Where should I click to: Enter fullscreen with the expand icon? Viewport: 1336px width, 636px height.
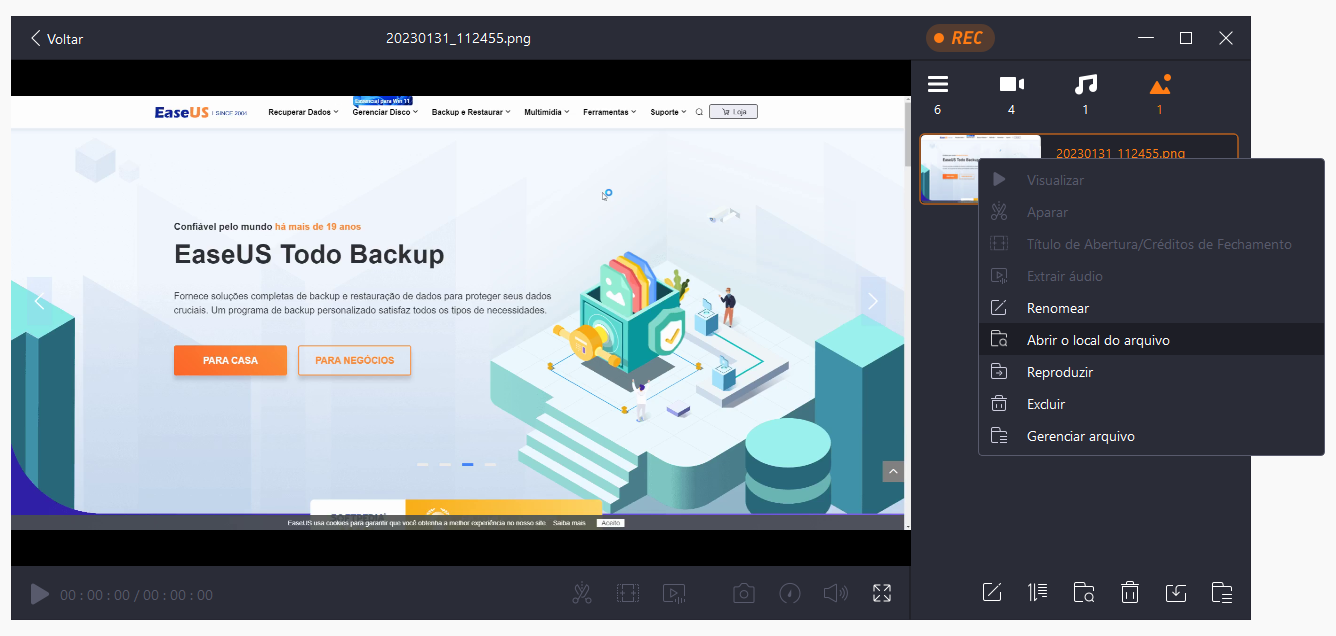coord(881,593)
